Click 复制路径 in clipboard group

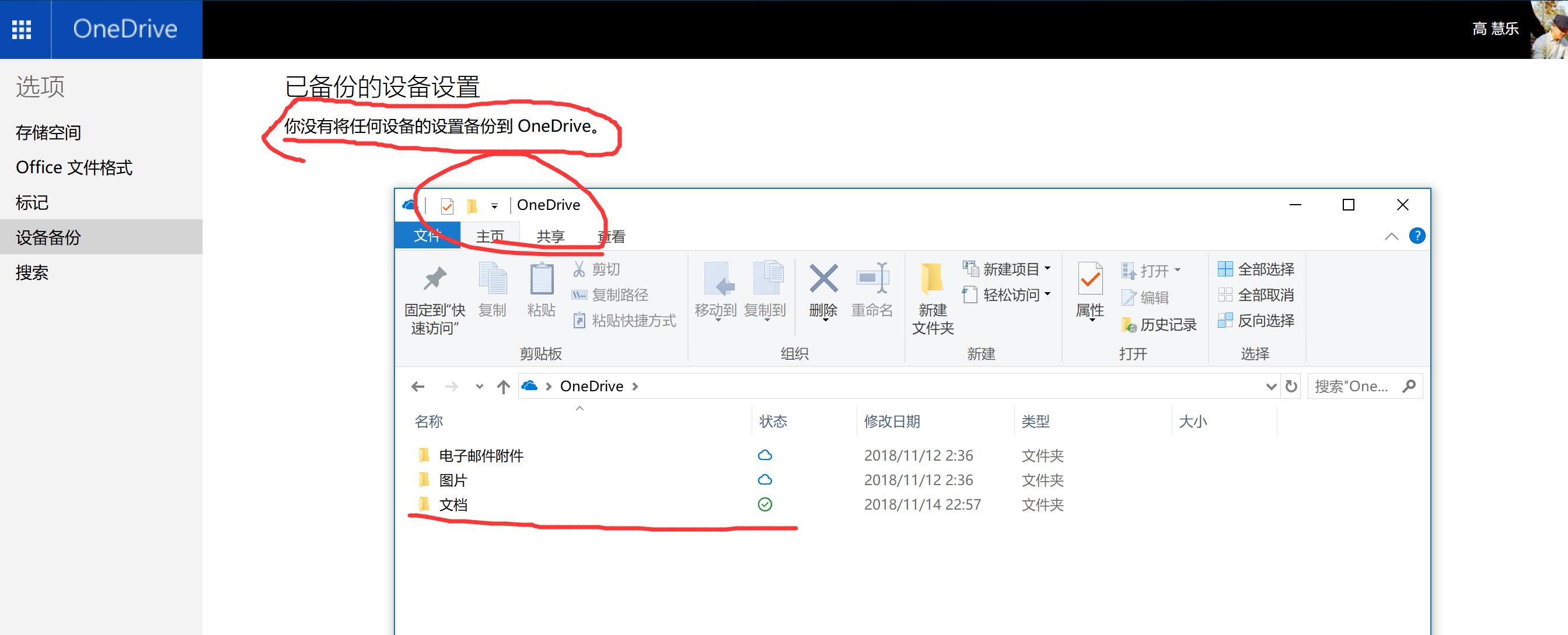pyautogui.click(x=610, y=295)
